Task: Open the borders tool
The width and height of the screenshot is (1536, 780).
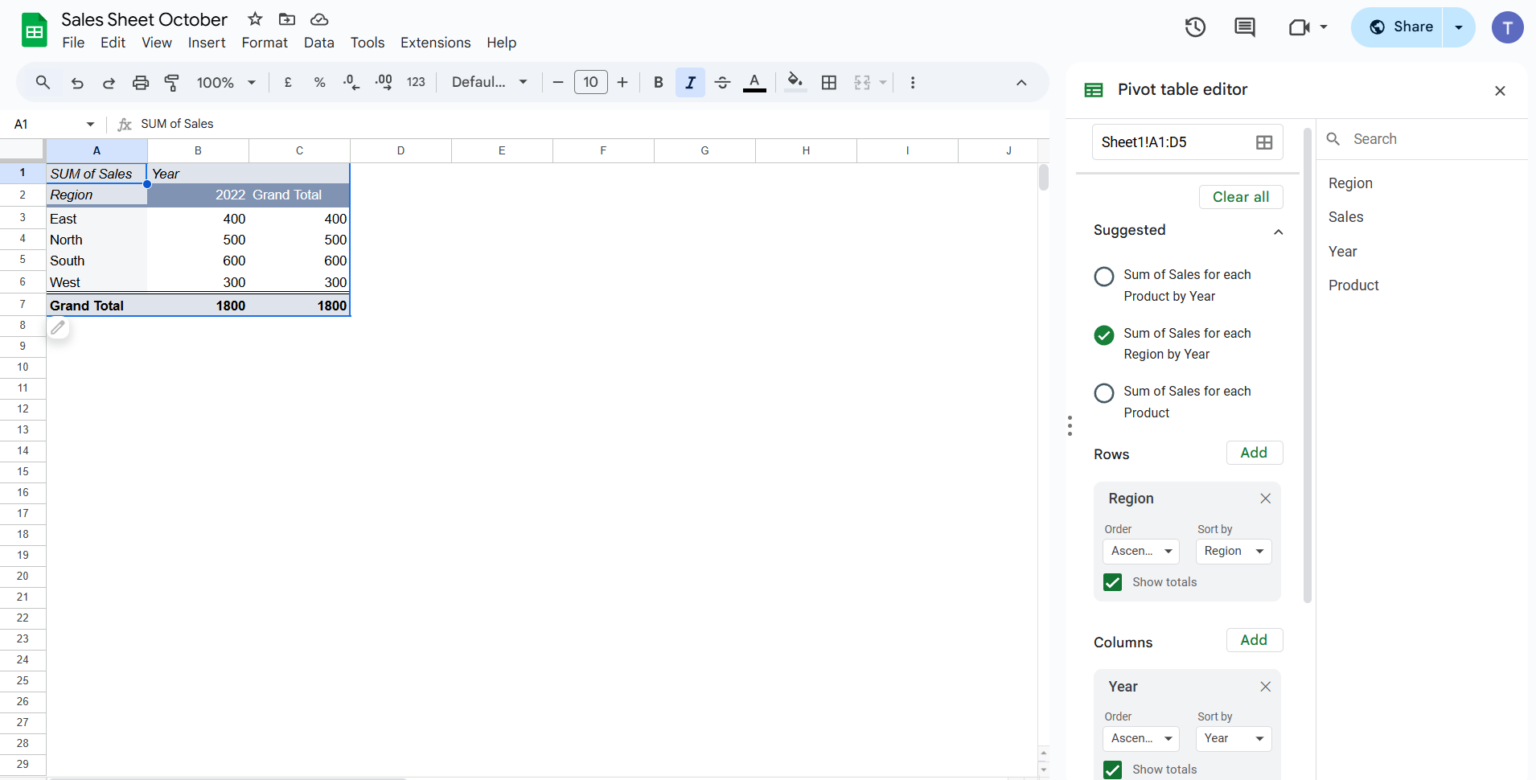Action: point(828,82)
